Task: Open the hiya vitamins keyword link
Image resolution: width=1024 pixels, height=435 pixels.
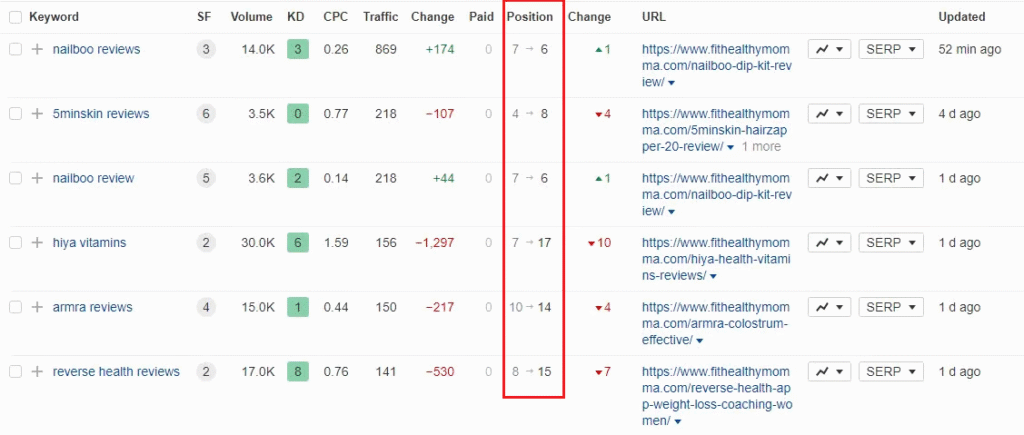Action: (x=89, y=243)
